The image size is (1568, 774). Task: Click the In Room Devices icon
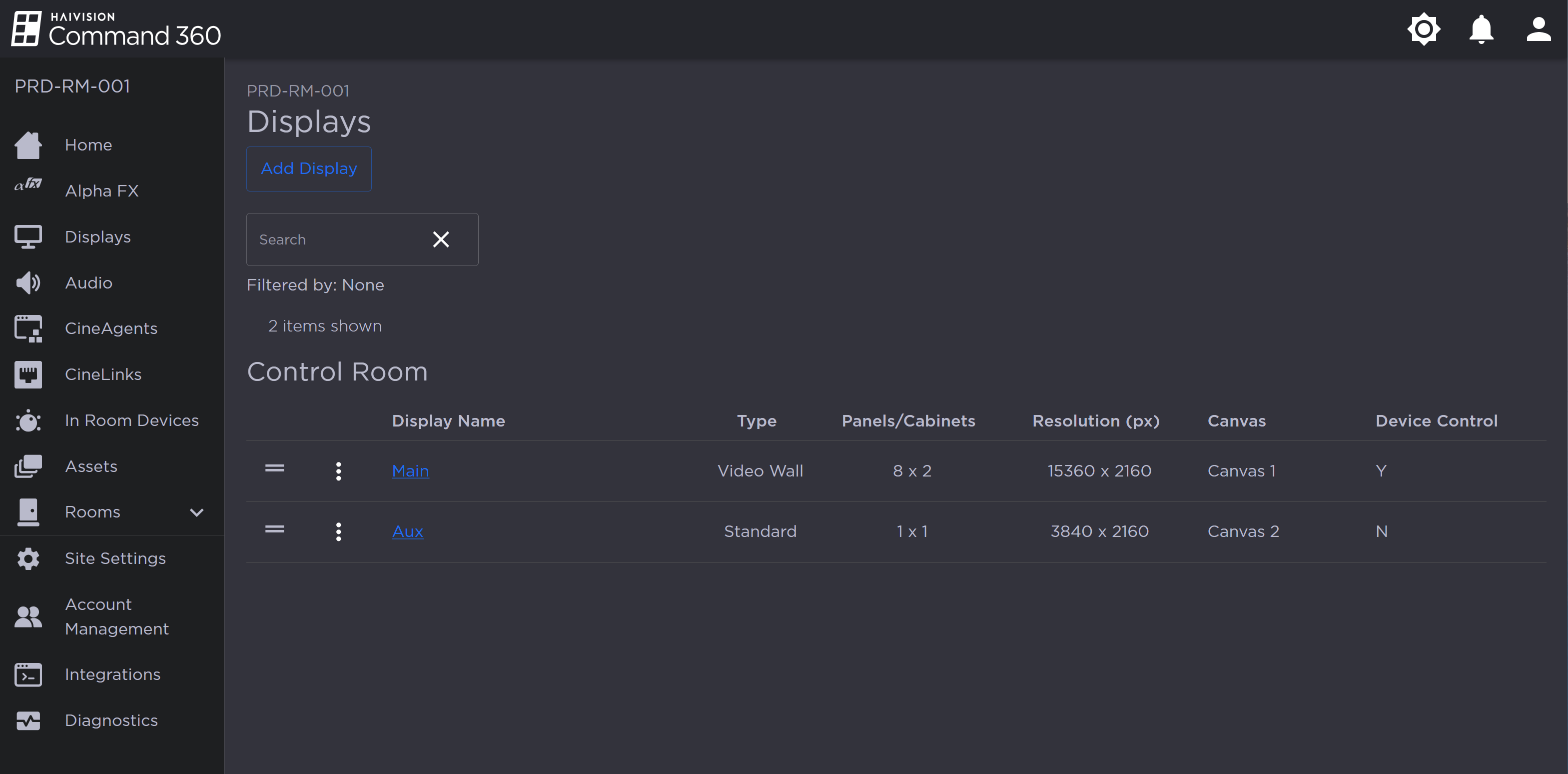(x=28, y=421)
